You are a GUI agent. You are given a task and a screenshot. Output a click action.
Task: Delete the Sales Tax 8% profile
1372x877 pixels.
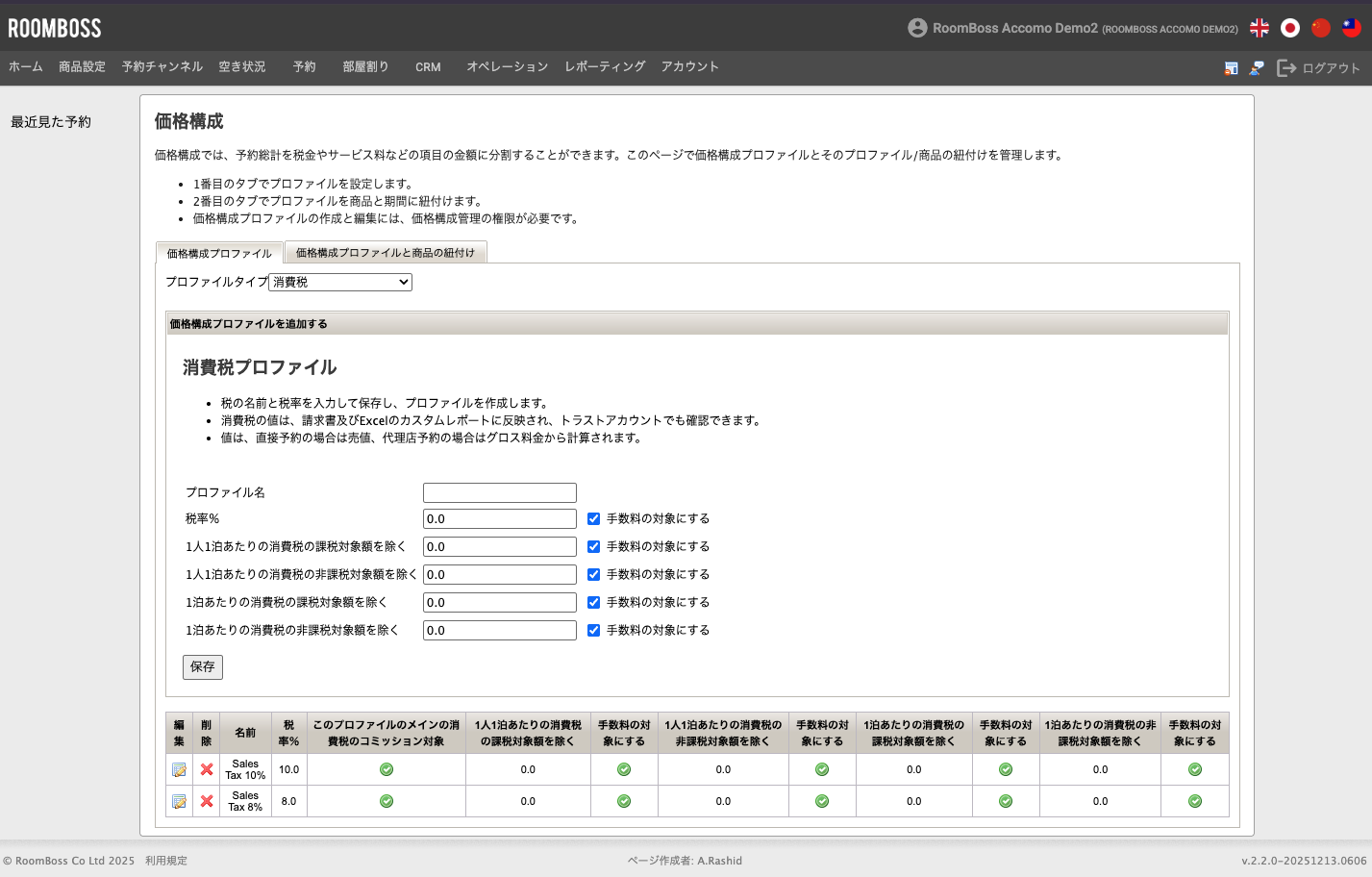pyautogui.click(x=207, y=801)
